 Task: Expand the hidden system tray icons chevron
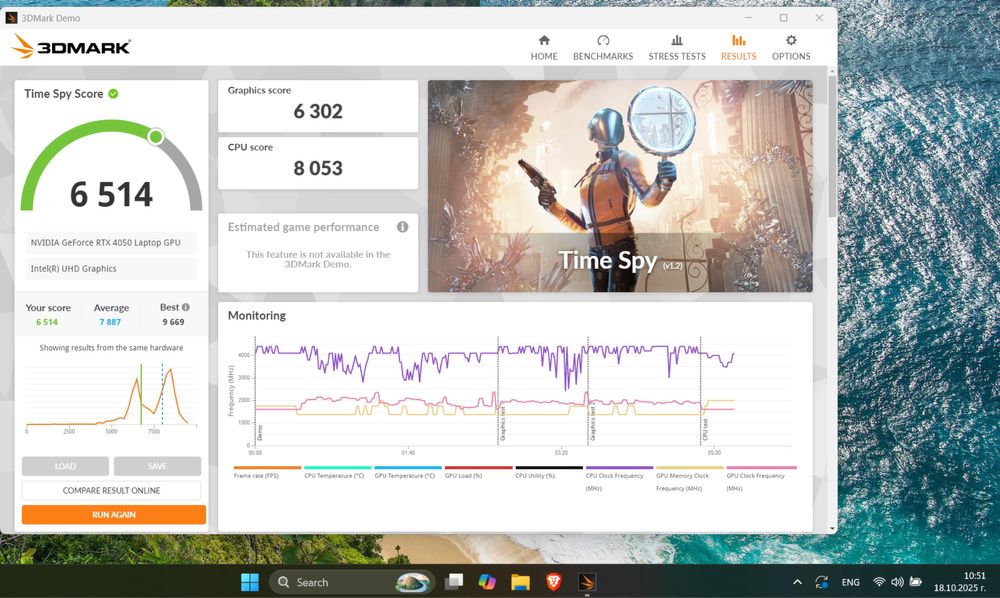(x=797, y=582)
